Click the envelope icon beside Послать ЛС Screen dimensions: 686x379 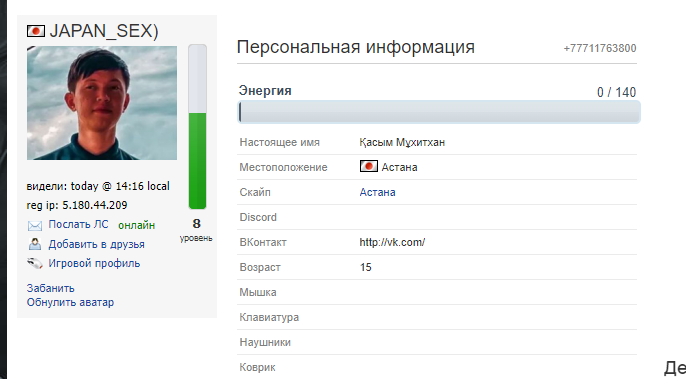[x=35, y=225]
